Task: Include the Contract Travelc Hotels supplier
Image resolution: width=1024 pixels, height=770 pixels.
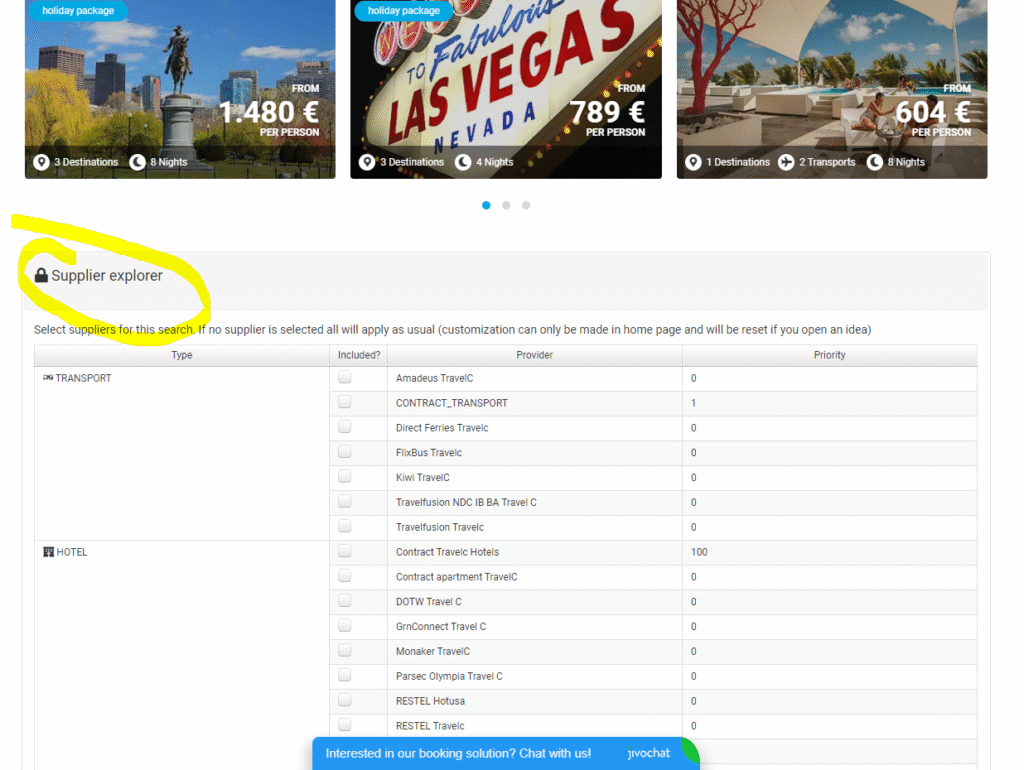Action: [x=345, y=551]
